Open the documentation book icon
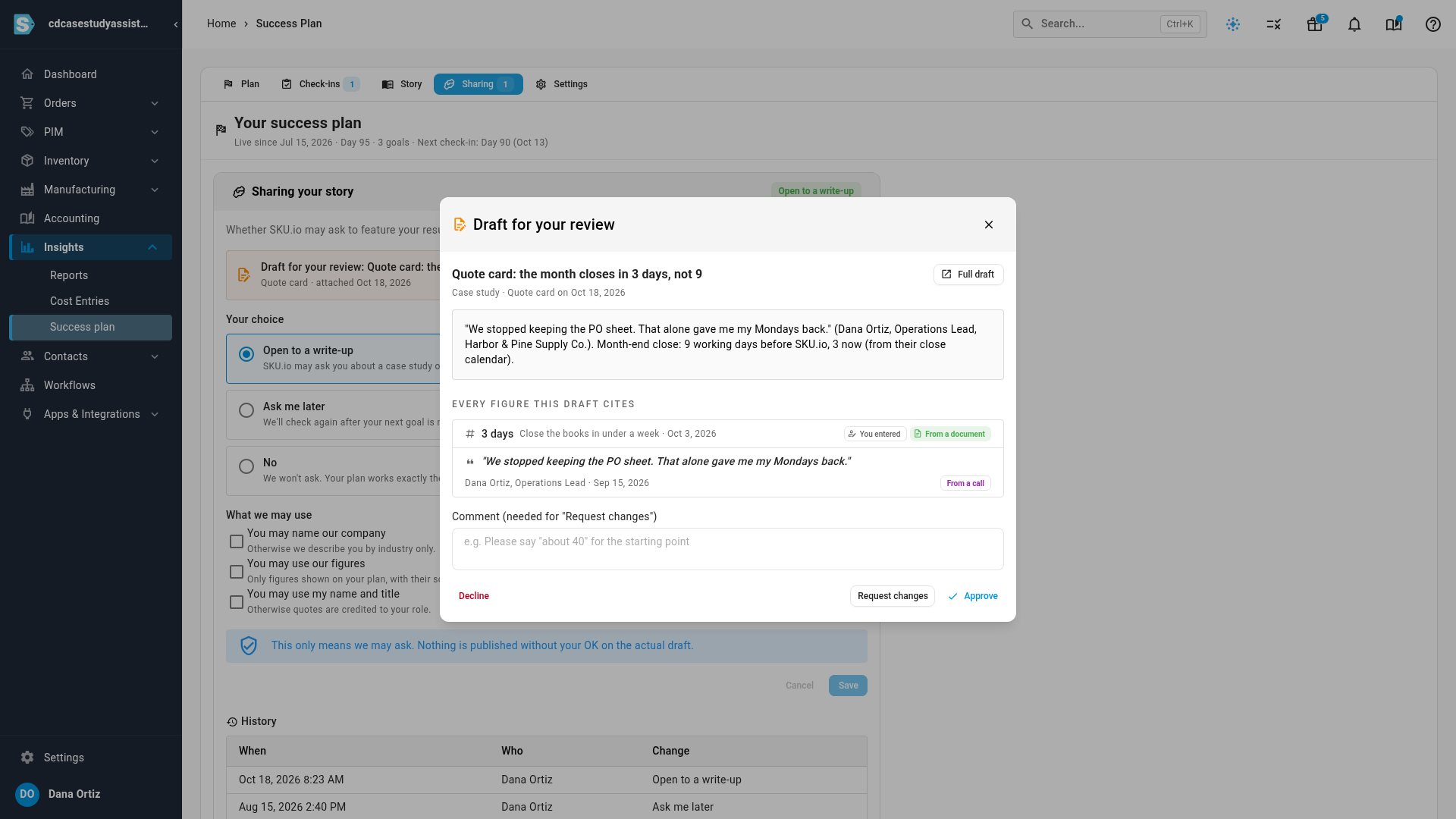 pos(1394,24)
